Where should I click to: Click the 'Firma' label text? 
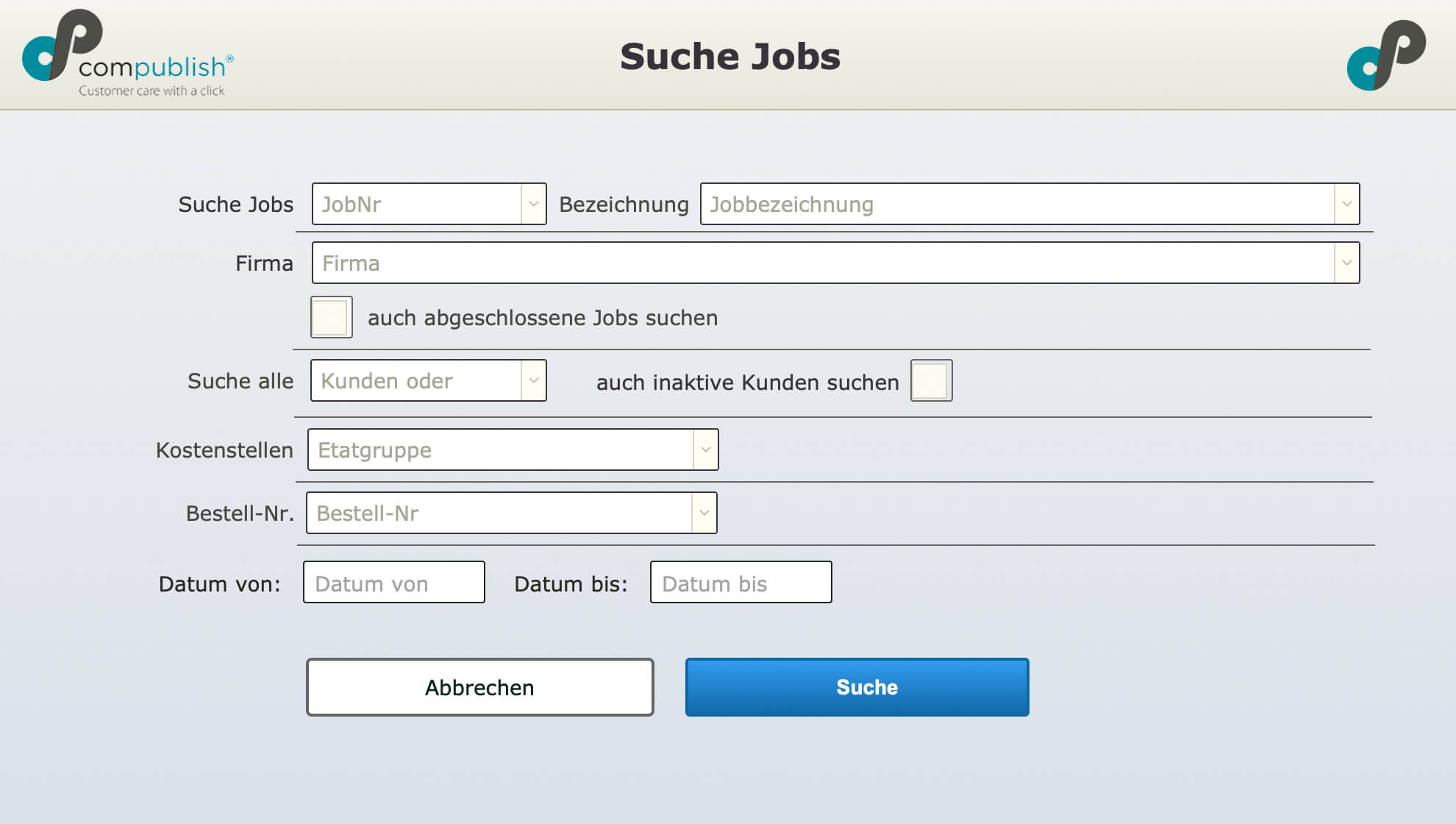tap(264, 263)
